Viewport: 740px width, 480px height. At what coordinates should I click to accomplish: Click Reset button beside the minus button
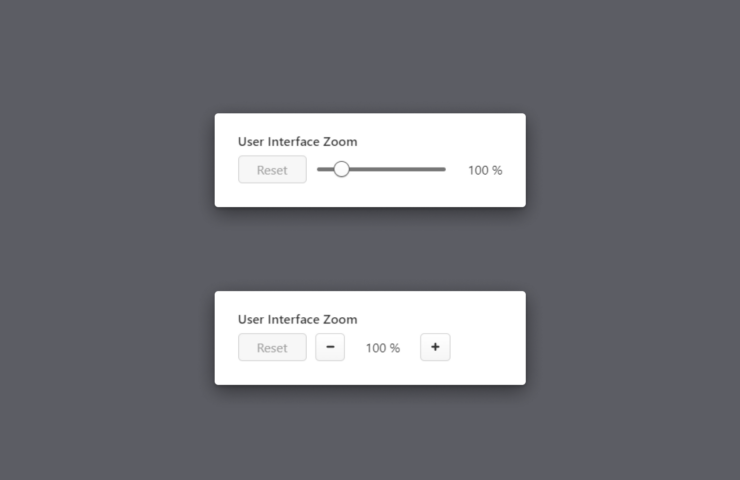click(x=272, y=347)
